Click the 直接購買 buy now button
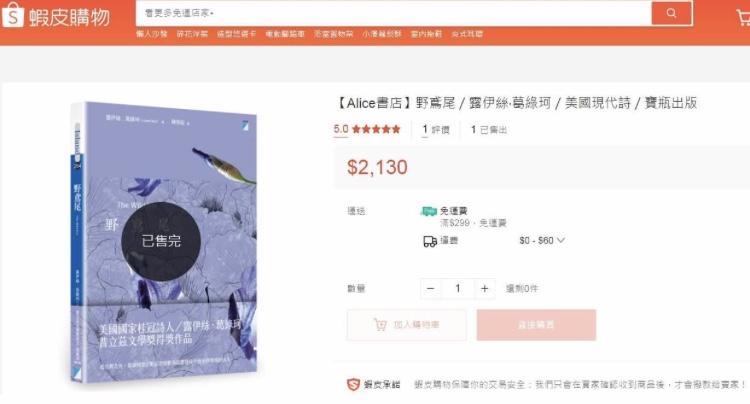The height and width of the screenshot is (404, 750). click(536, 325)
